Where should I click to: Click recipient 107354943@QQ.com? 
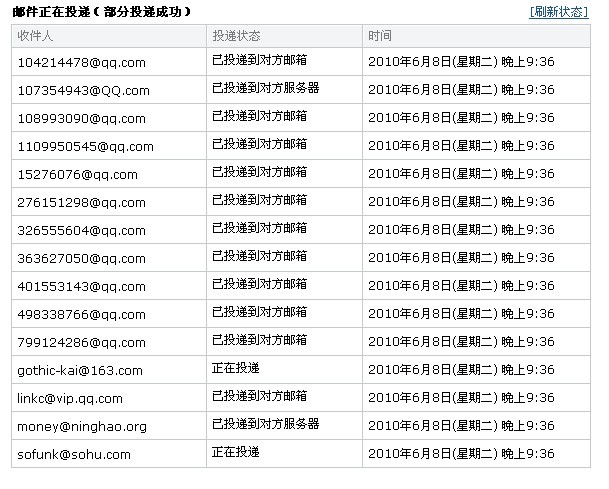coord(84,90)
